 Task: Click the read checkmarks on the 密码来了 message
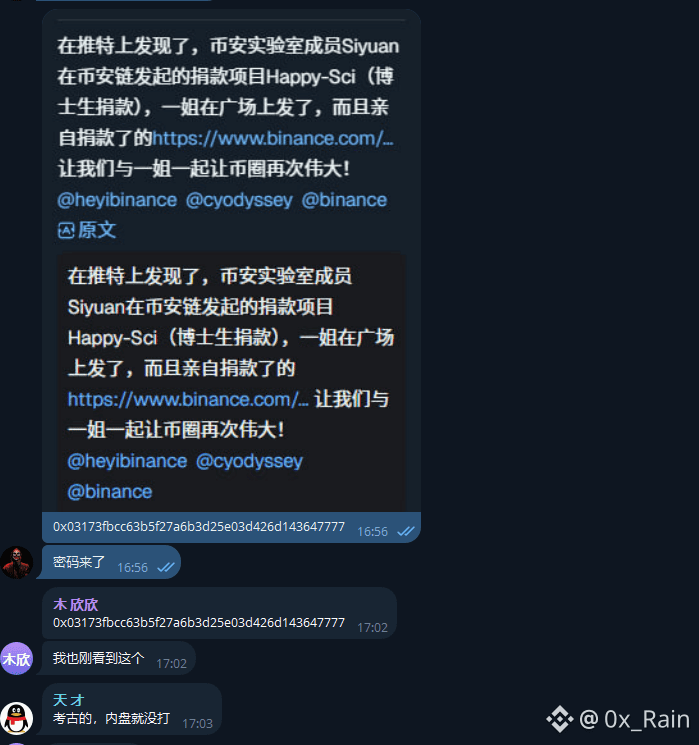coord(166,567)
